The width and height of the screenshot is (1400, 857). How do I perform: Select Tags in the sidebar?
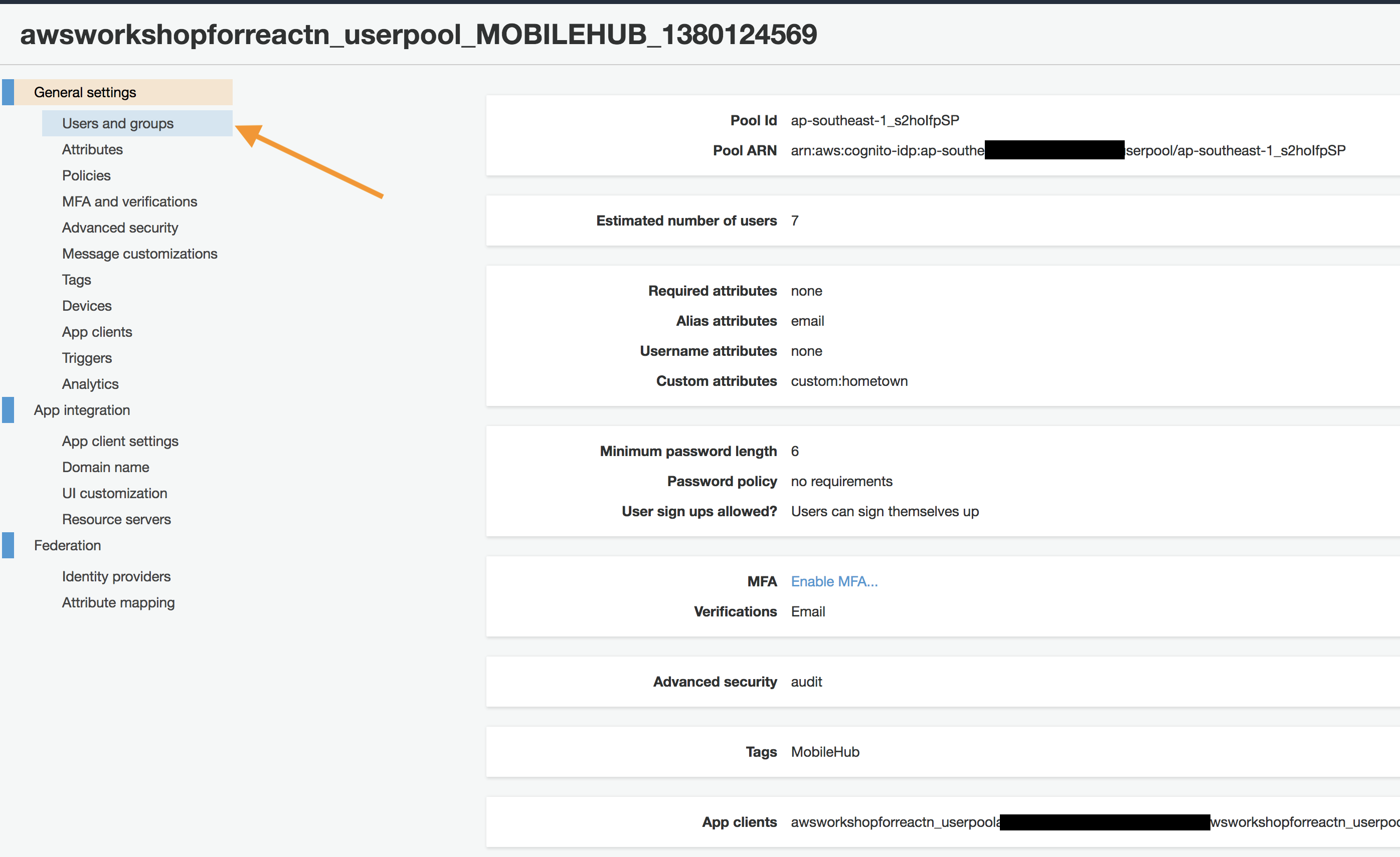(76, 280)
